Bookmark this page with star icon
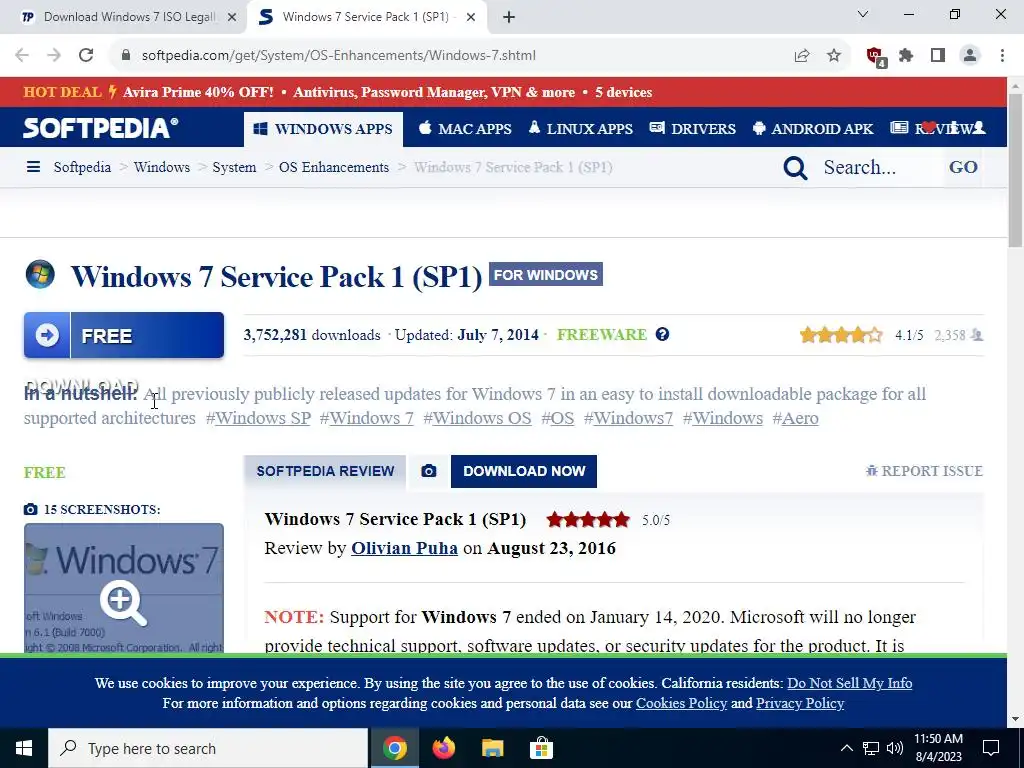 pyautogui.click(x=834, y=56)
